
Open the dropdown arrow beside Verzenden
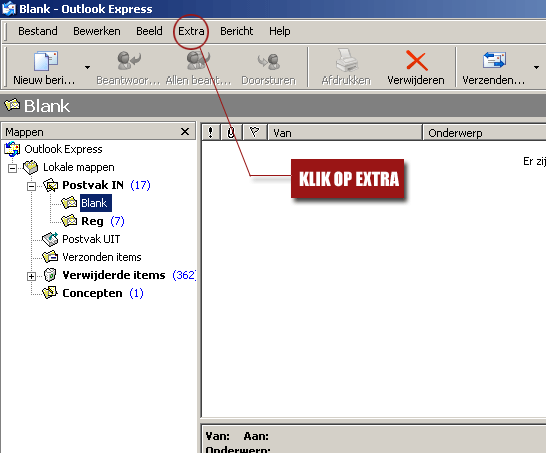pos(536,67)
